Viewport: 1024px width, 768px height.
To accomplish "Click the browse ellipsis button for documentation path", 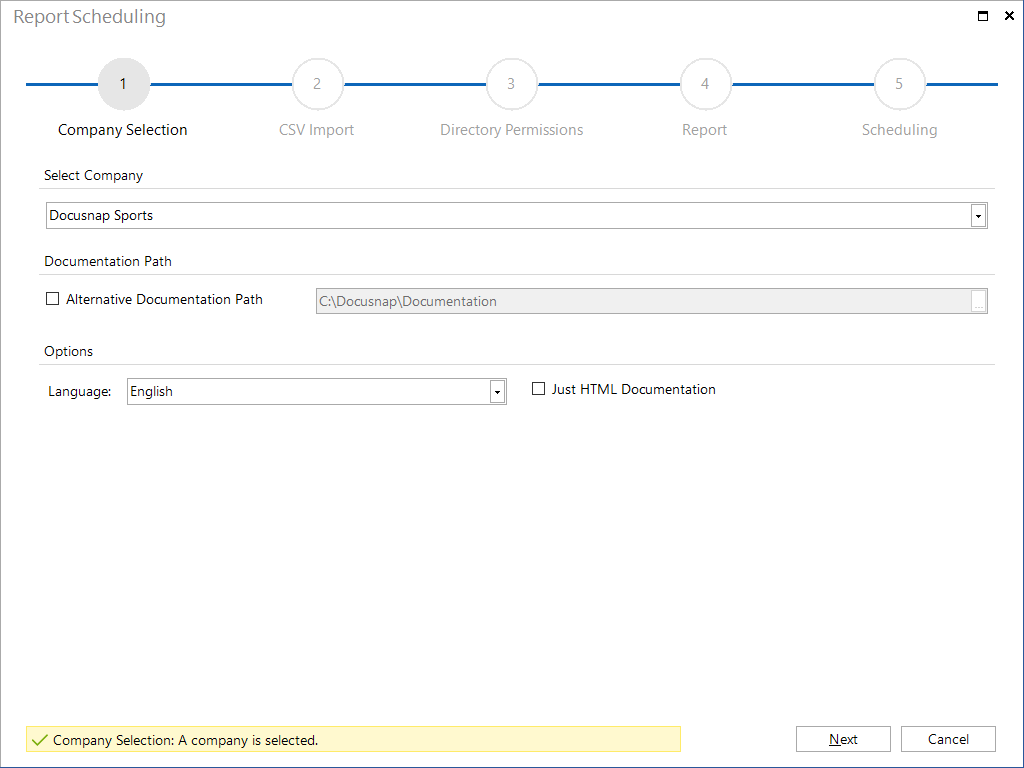I will pyautogui.click(x=978, y=301).
